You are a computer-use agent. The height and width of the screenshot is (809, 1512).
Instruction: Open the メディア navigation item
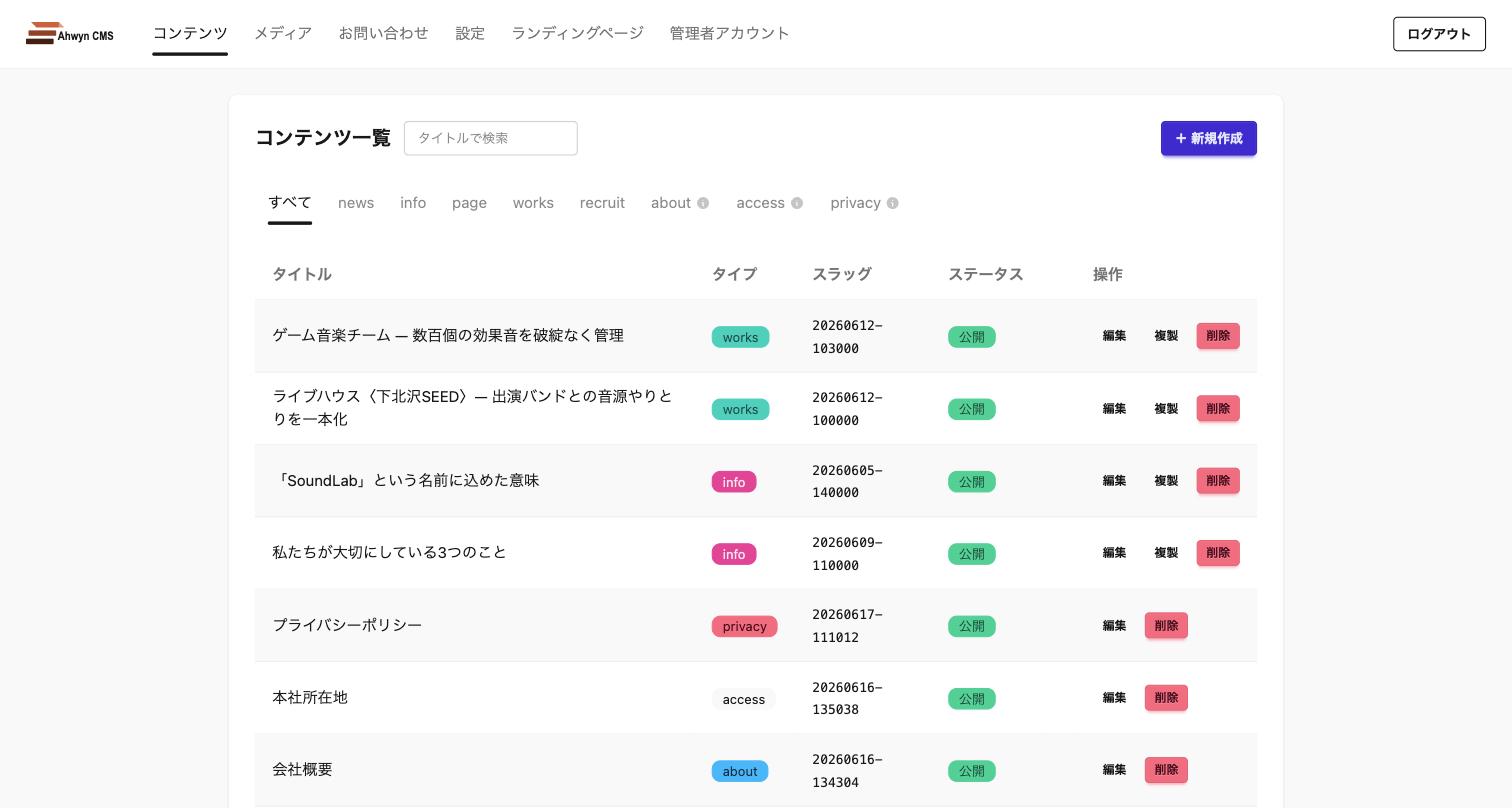(283, 33)
